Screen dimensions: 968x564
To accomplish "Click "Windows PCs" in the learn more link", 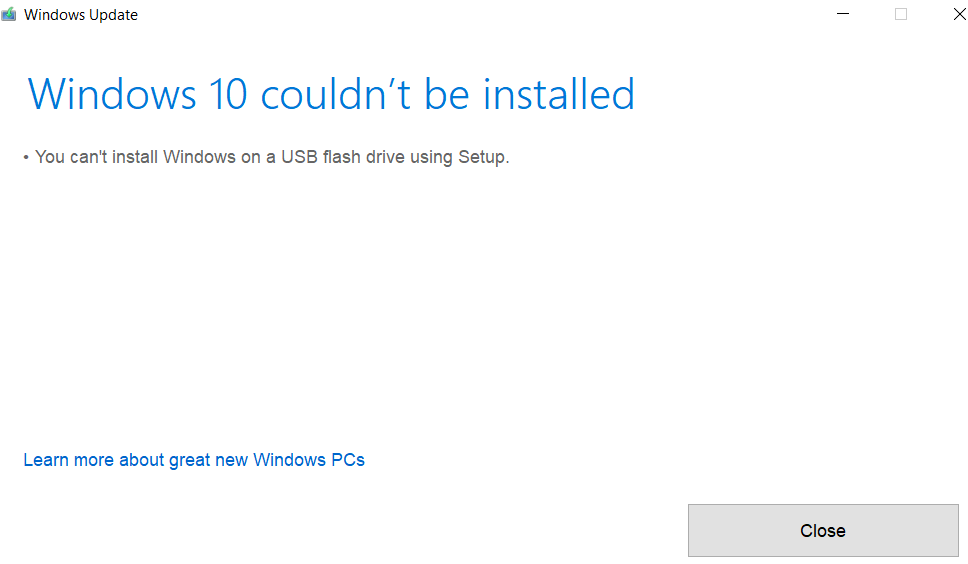I will (x=309, y=460).
